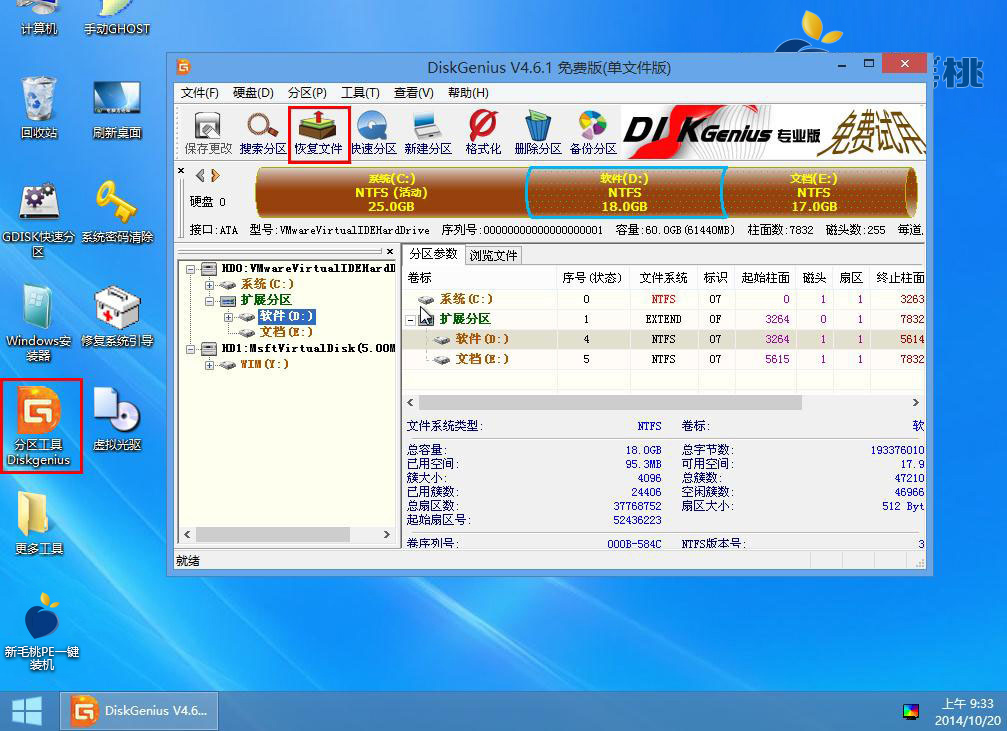1007x731 pixels.
Task: Open the Repair System Boot (修复系统引导) icon
Action: coord(117,316)
